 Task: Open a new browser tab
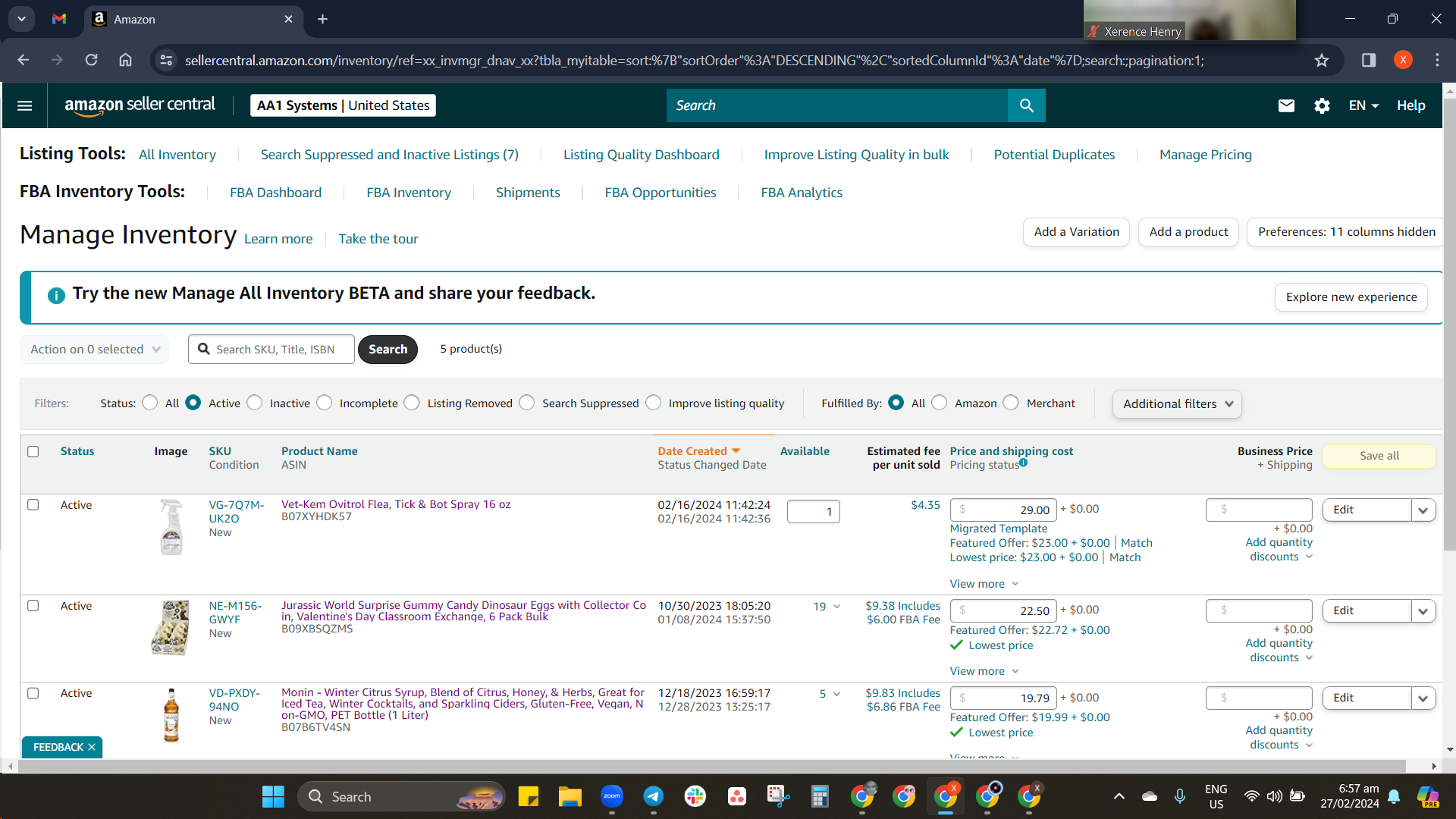(322, 19)
